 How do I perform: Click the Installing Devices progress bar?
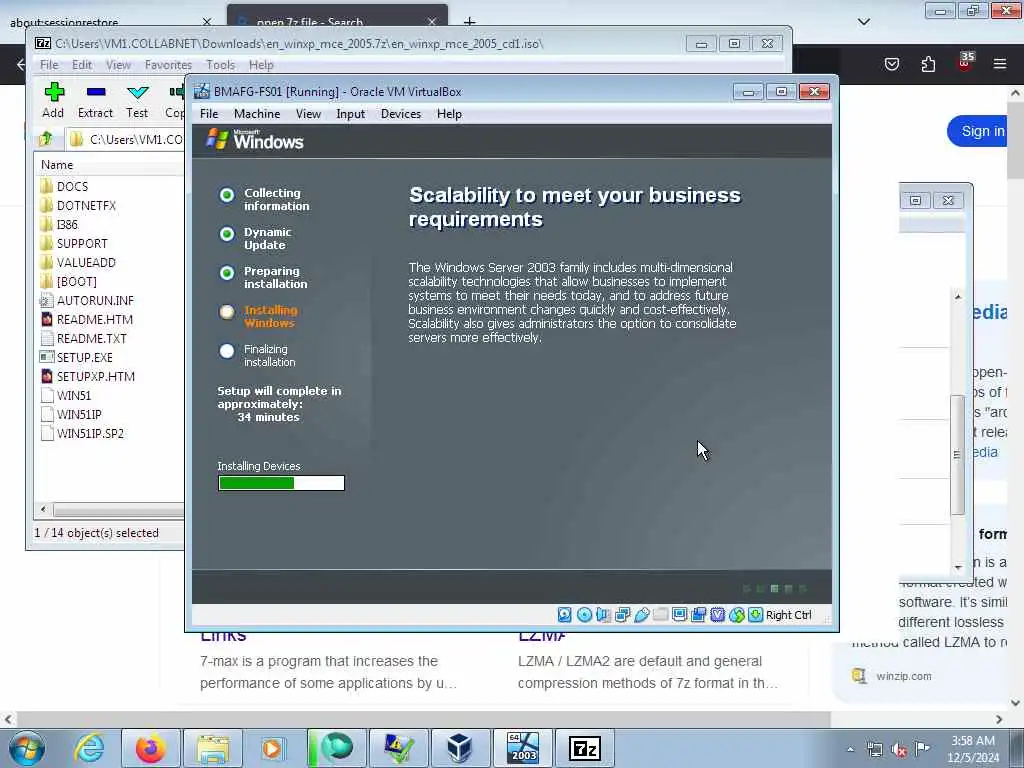[281, 483]
